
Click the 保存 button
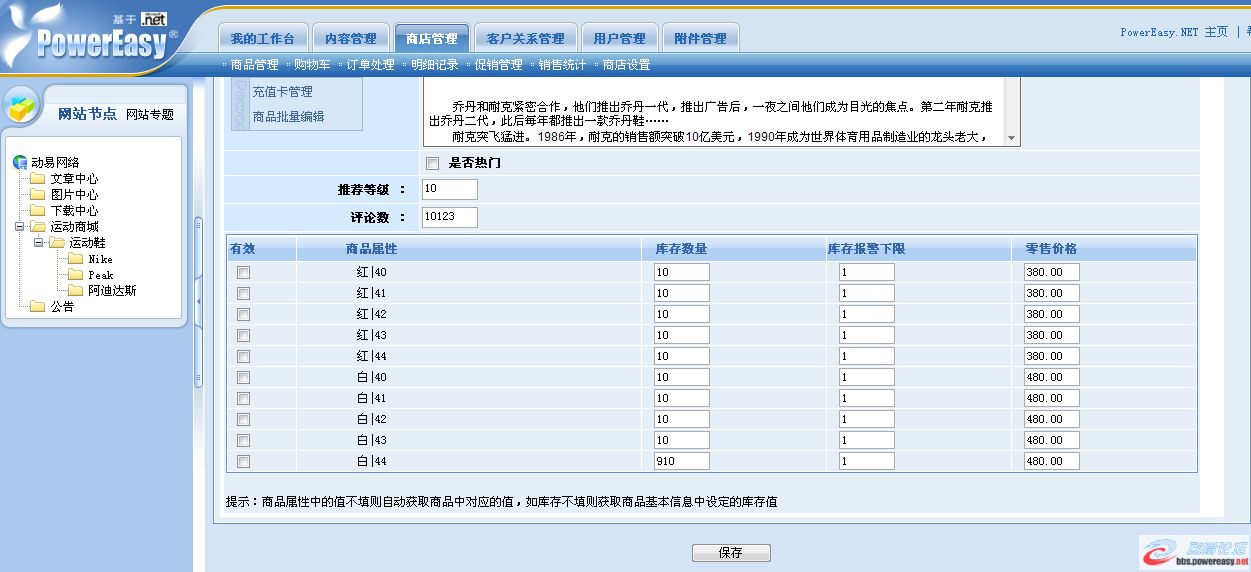pyautogui.click(x=731, y=553)
